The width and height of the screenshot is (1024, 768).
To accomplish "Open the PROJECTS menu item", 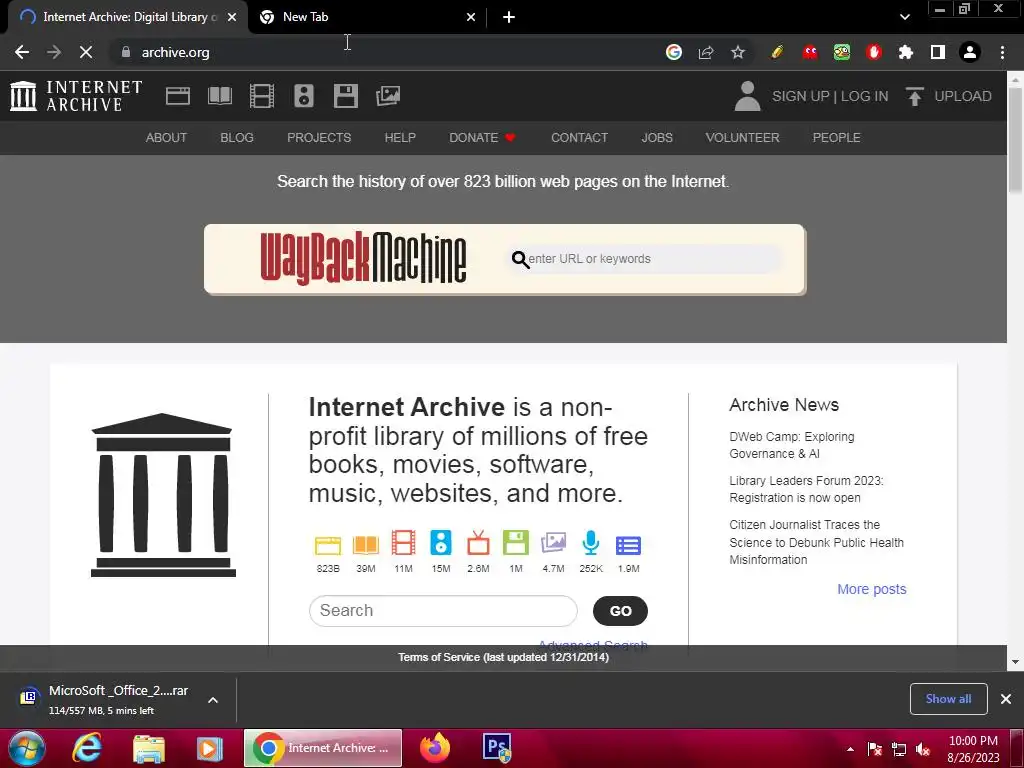I will click(319, 138).
